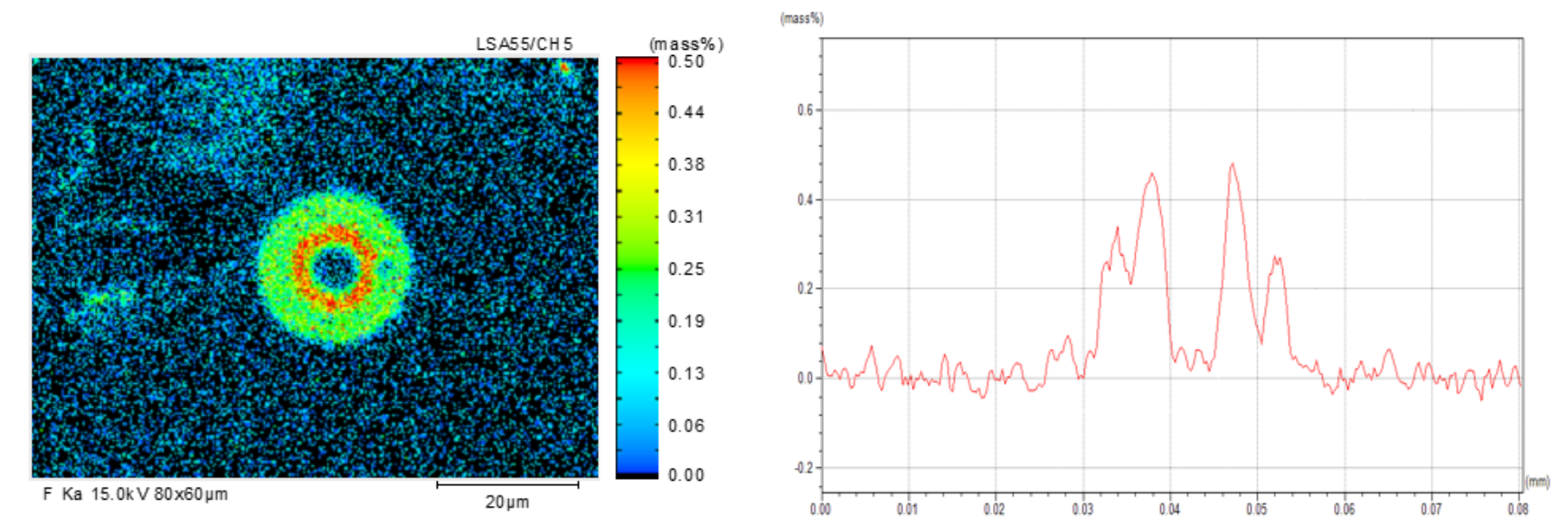
Task: Select the LSA55/CH 5 map title
Action: (524, 43)
